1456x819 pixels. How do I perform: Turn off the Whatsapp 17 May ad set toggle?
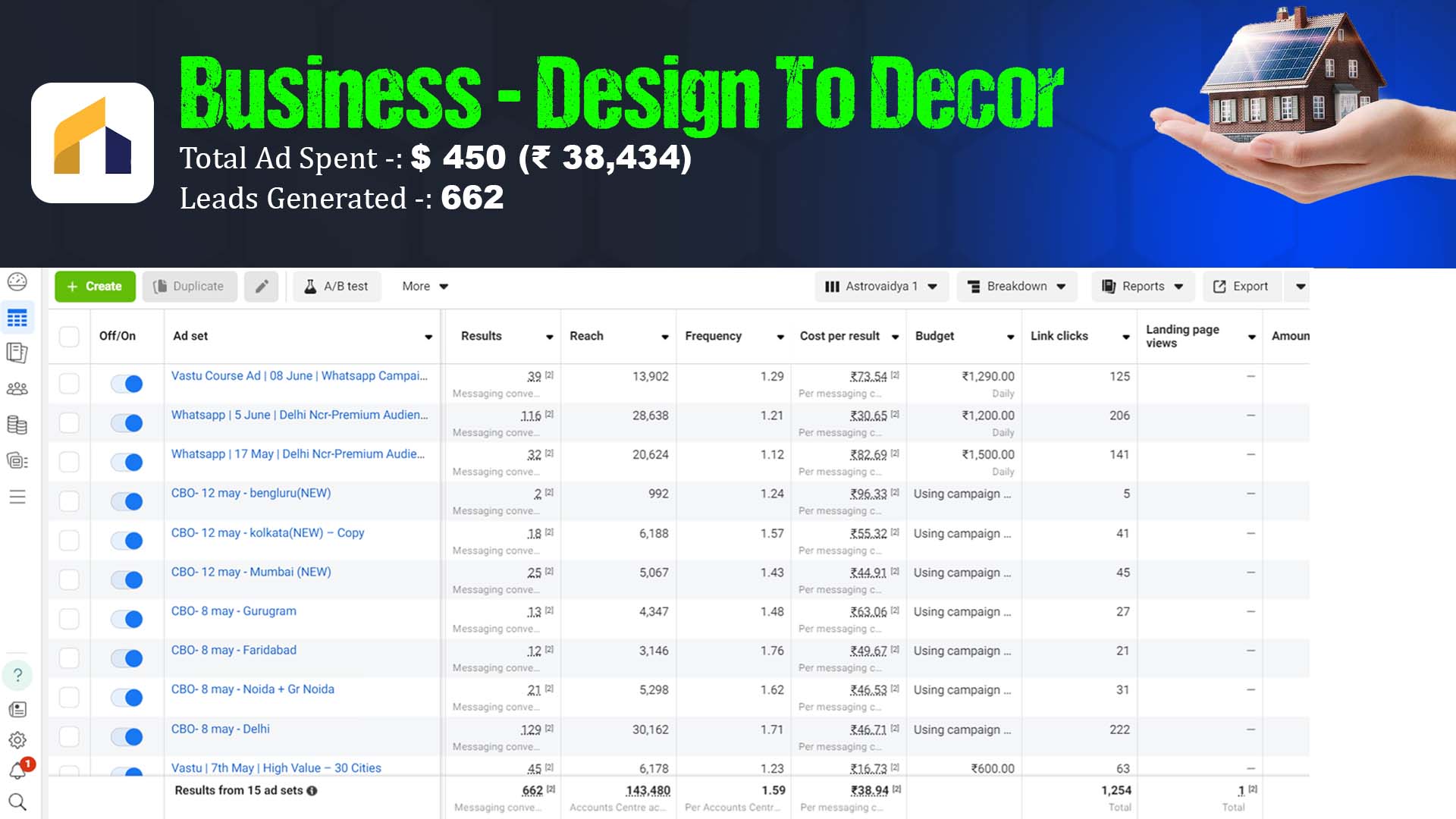coord(127,462)
